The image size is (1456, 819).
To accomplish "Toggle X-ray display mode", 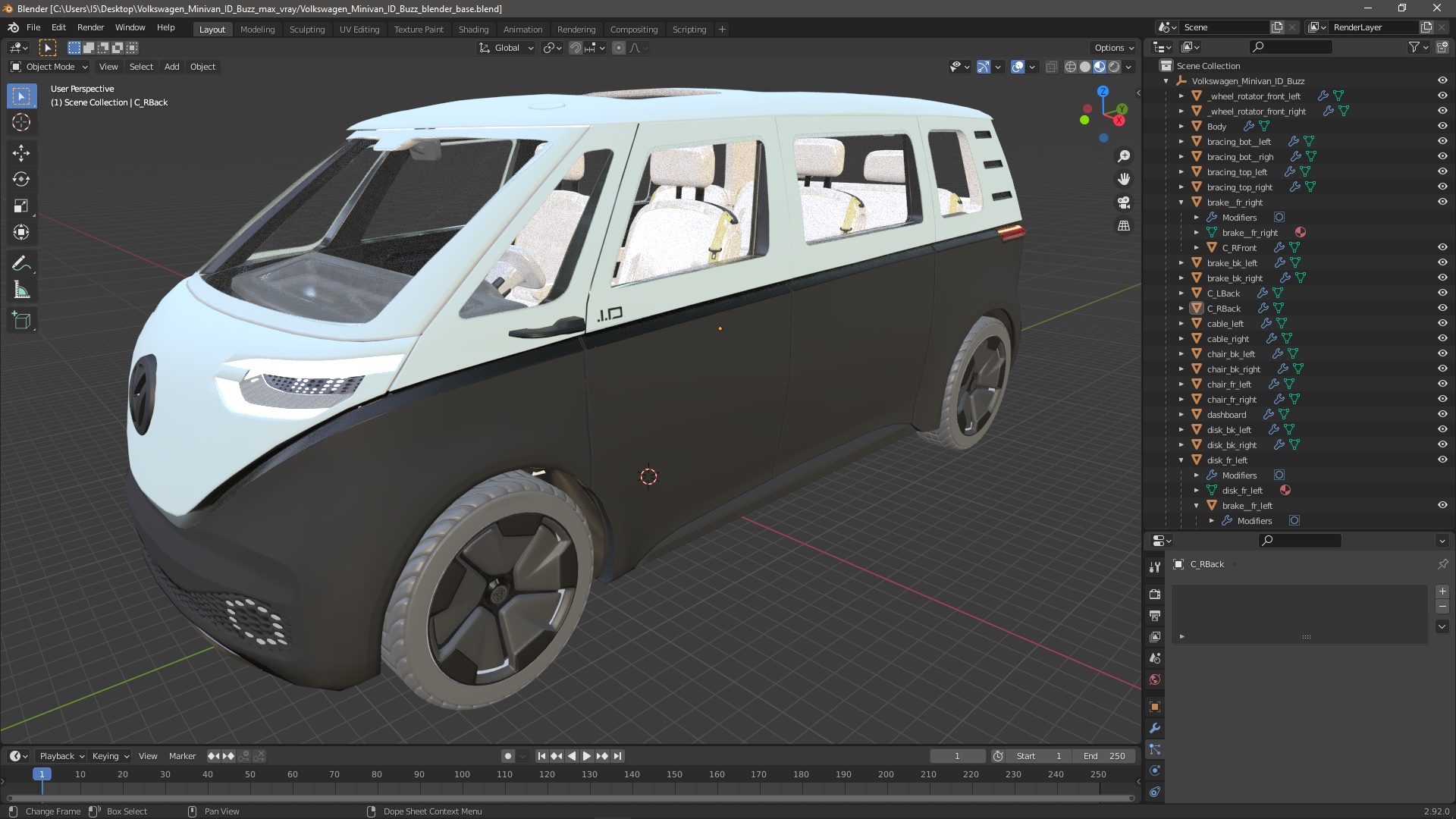I will [1051, 67].
